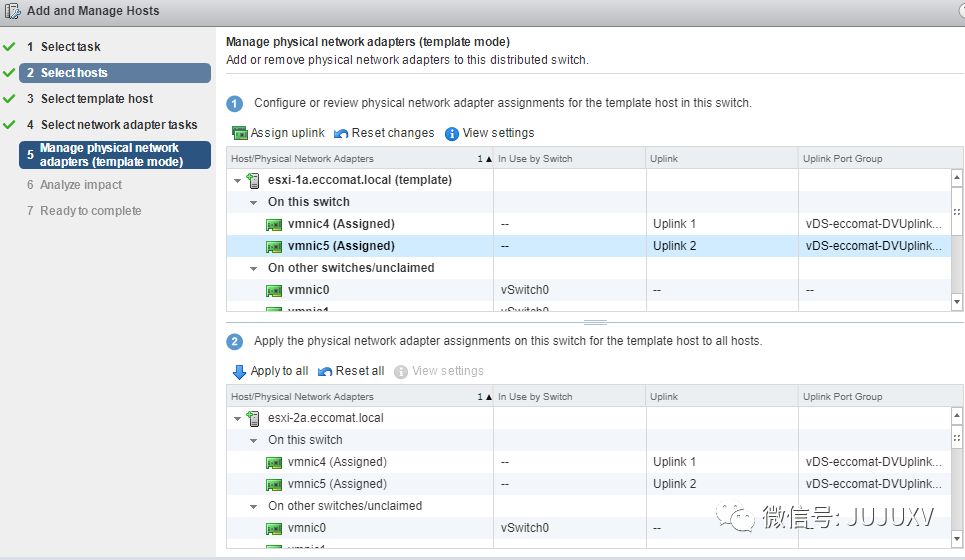The height and width of the screenshot is (560, 965).
Task: Select vmnic5 adapter icon under esxi-2a host
Action: click(274, 484)
